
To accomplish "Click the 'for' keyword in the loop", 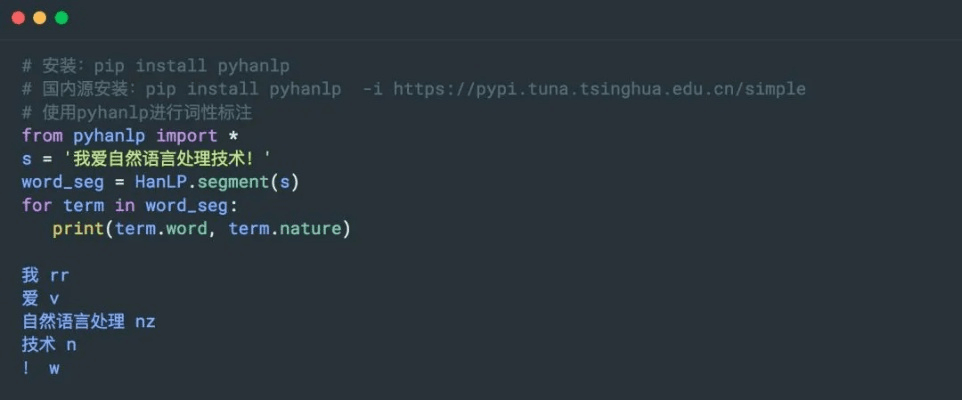I will [x=37, y=205].
